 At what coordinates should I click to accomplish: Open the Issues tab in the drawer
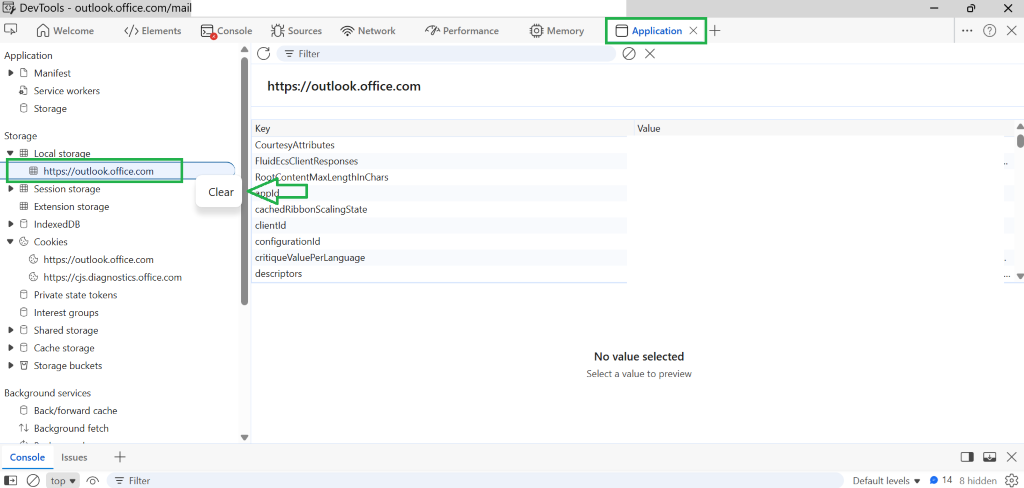(x=74, y=457)
